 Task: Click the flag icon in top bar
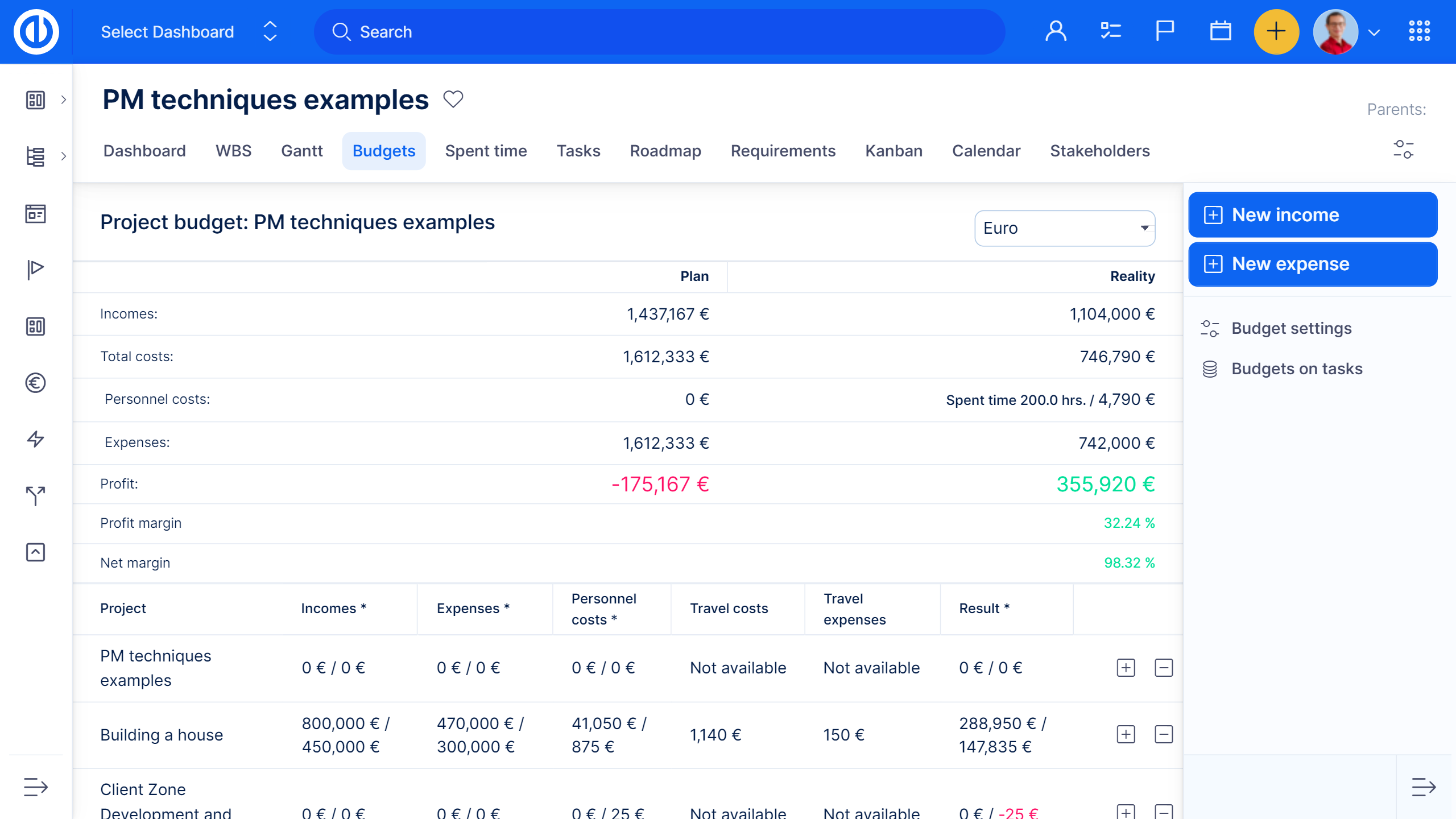click(x=1165, y=31)
